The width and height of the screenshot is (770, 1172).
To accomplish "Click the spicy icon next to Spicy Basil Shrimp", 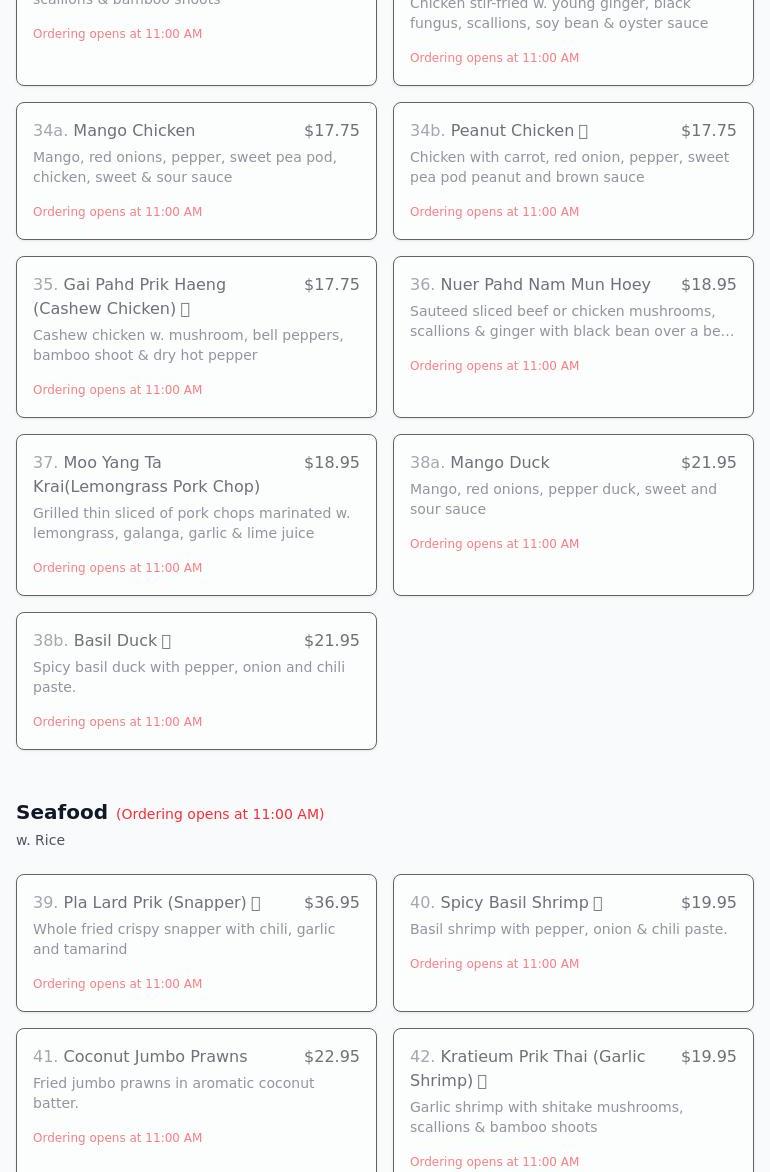I will coord(597,903).
